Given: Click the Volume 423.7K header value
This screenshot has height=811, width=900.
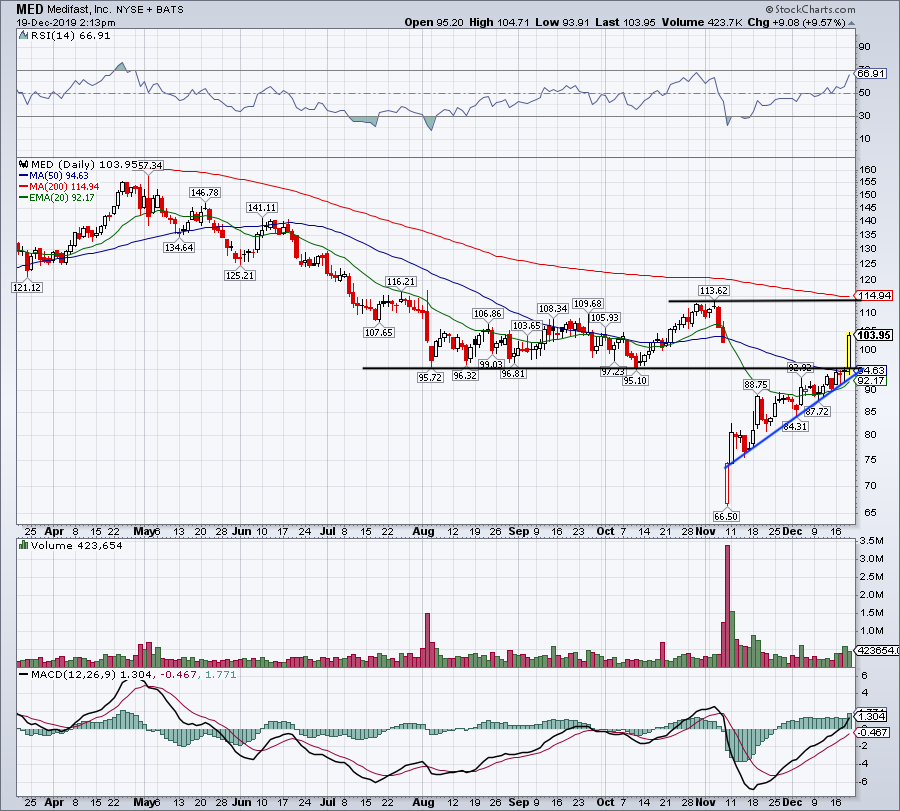Looking at the screenshot, I should (x=703, y=22).
